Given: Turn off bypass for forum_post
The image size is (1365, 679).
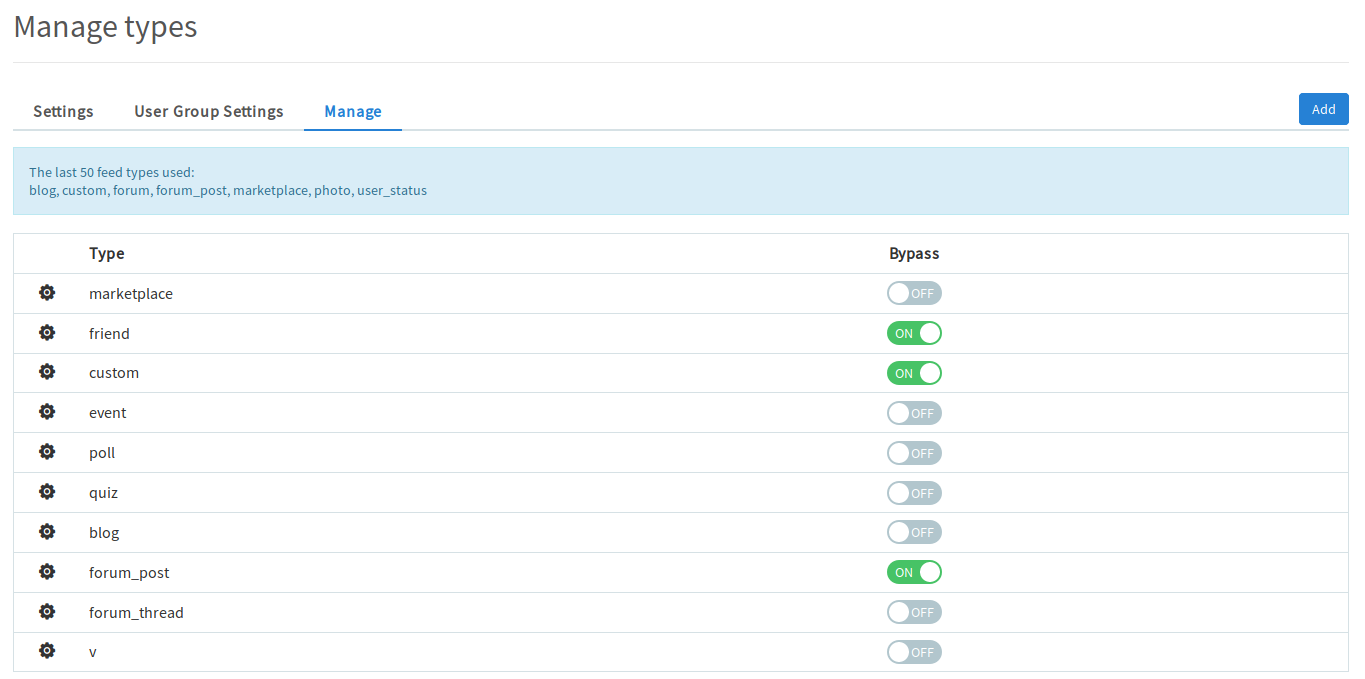Looking at the screenshot, I should pyautogui.click(x=914, y=572).
